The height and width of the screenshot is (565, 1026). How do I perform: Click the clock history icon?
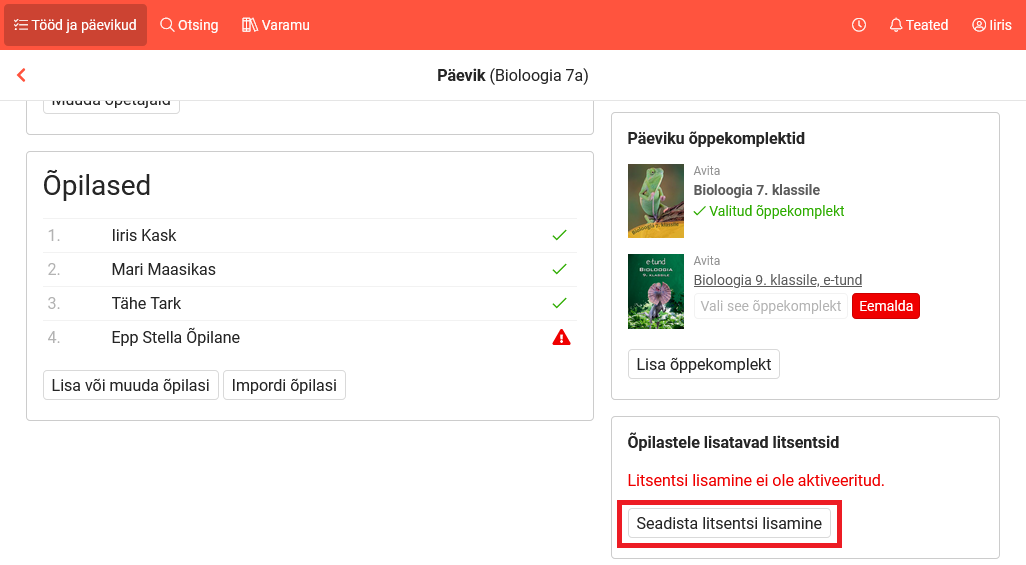coord(859,25)
